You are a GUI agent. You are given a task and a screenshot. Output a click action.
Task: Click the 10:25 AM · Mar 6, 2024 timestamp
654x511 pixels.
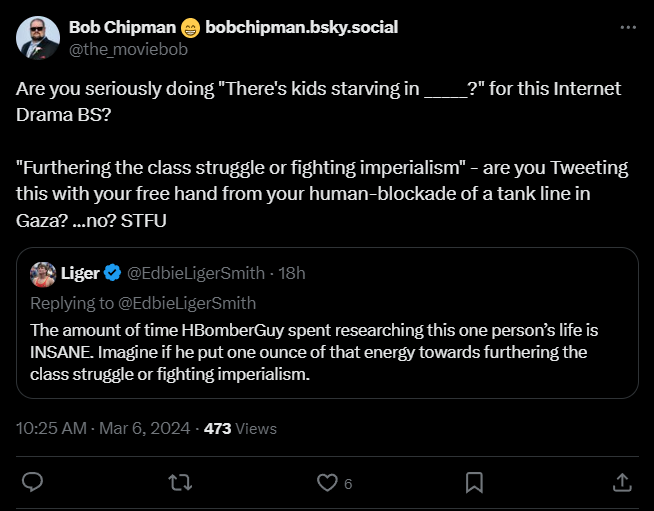[x=103, y=428]
